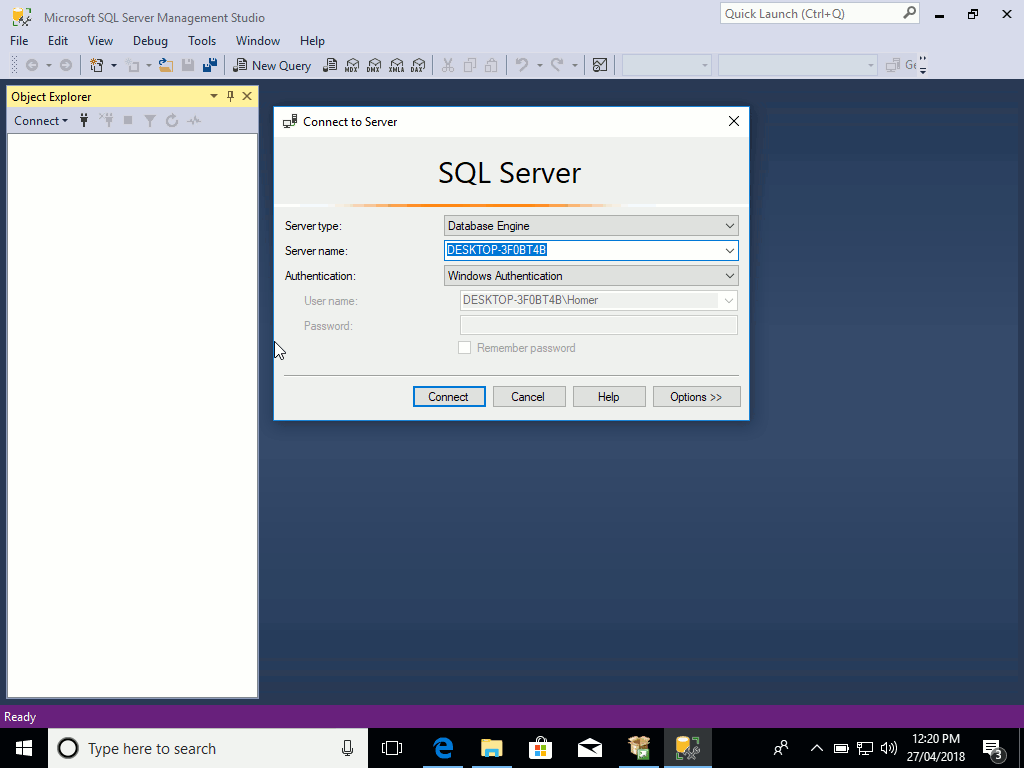Image resolution: width=1024 pixels, height=768 pixels.
Task: Click the Open File folder icon
Action: (166, 65)
